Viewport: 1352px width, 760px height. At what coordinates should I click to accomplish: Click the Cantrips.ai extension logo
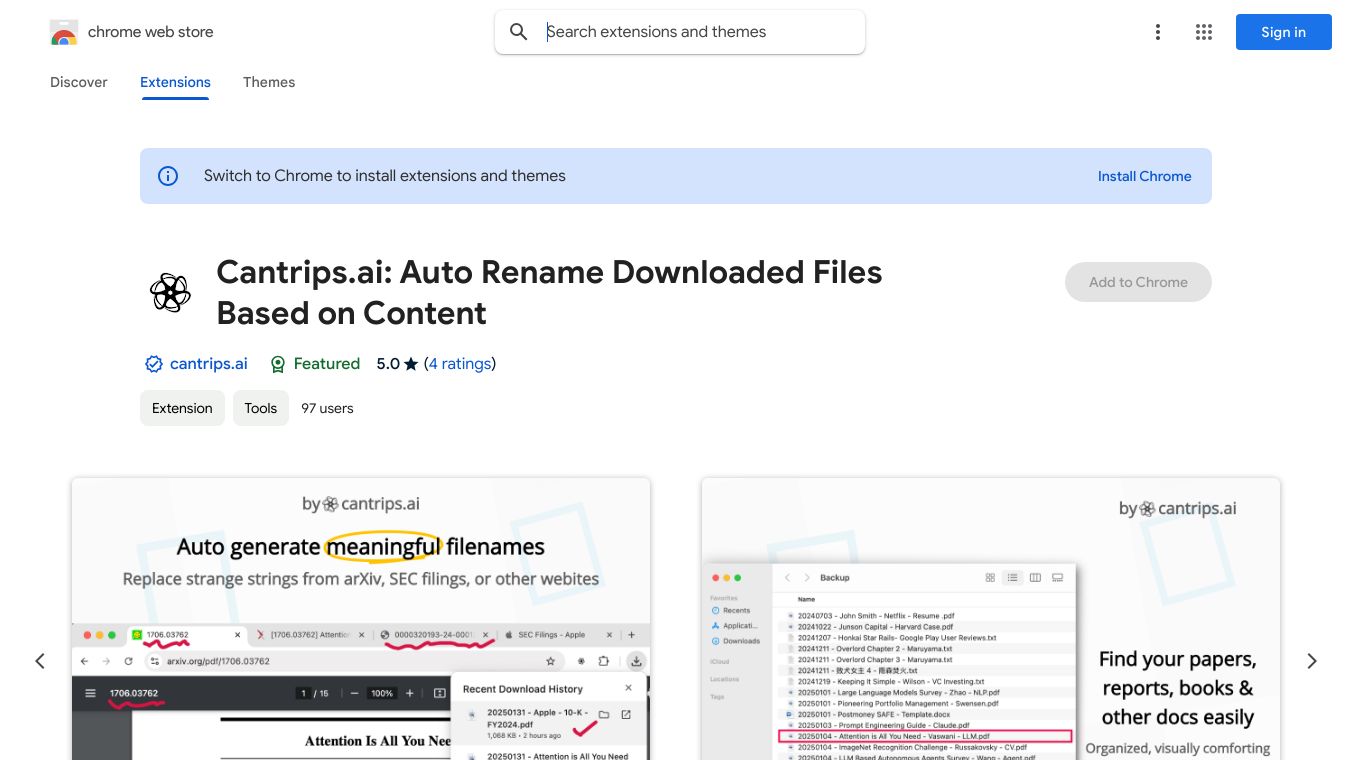[170, 293]
